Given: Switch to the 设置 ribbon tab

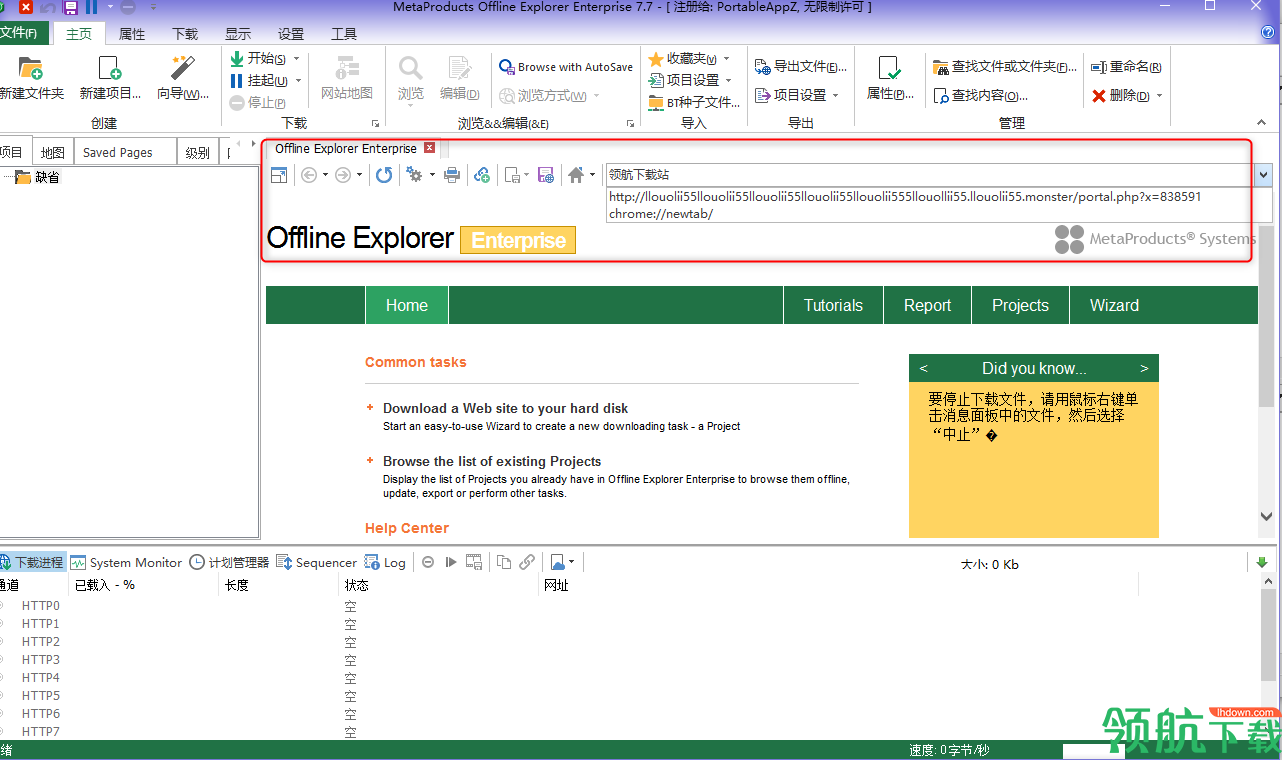Looking at the screenshot, I should [x=291, y=34].
